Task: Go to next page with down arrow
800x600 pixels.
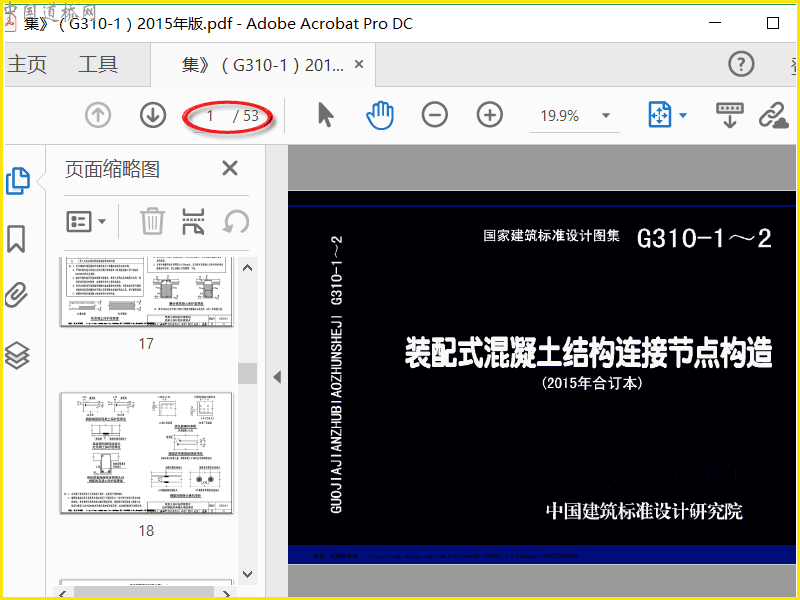Action: pos(153,115)
